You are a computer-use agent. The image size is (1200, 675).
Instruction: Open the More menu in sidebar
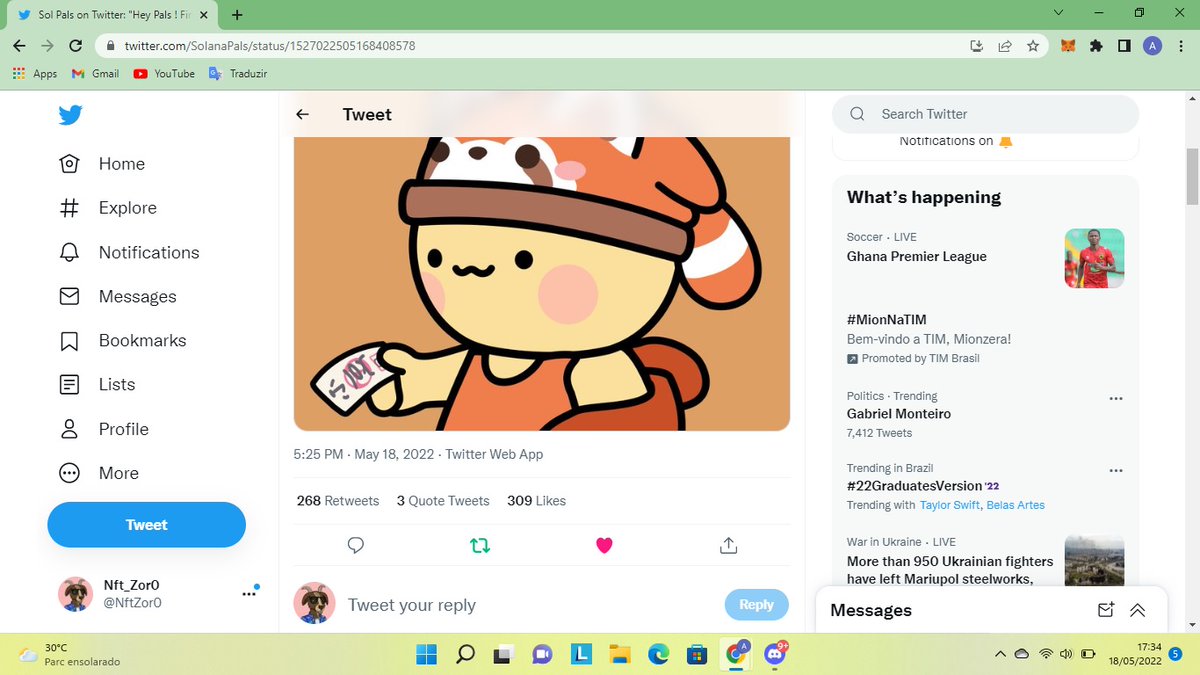point(99,473)
